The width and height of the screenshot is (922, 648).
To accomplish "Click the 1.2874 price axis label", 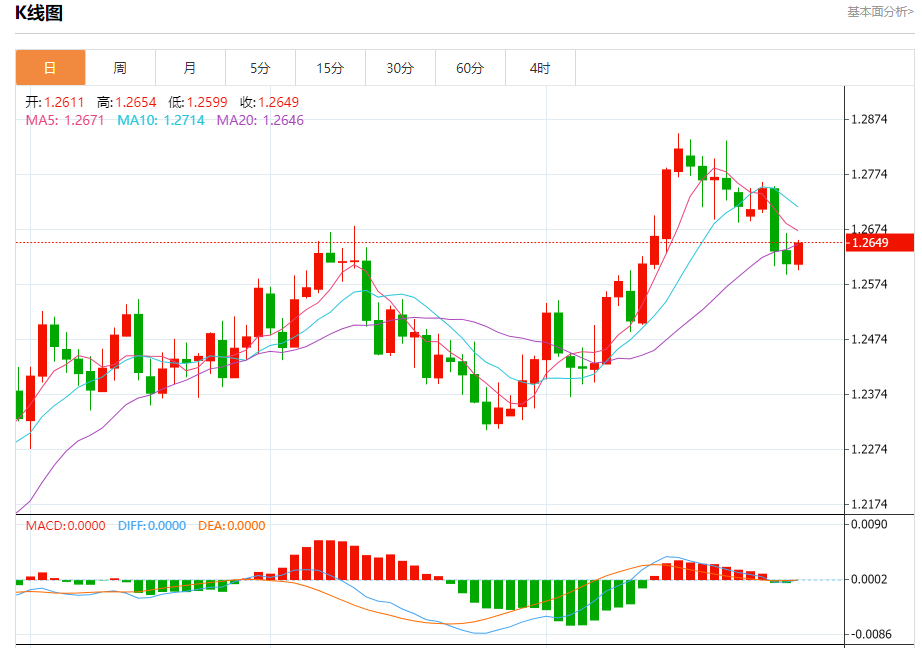I will point(869,119).
